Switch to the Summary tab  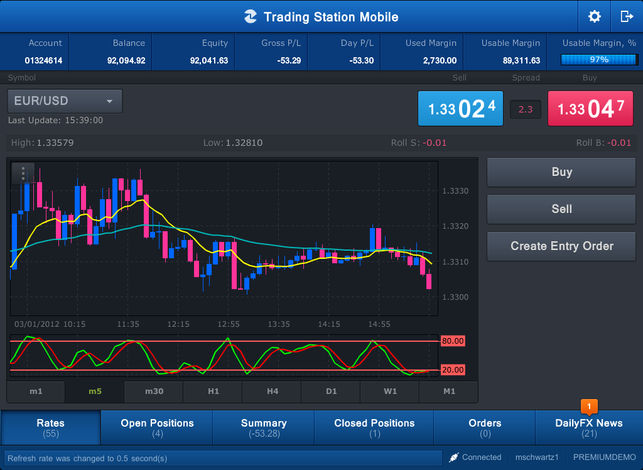point(264,427)
